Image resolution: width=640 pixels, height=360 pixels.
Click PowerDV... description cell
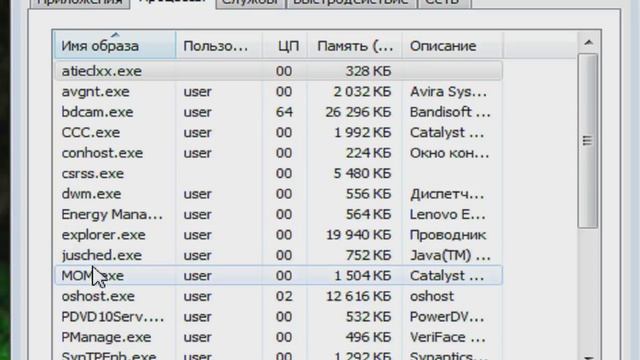[x=447, y=317]
